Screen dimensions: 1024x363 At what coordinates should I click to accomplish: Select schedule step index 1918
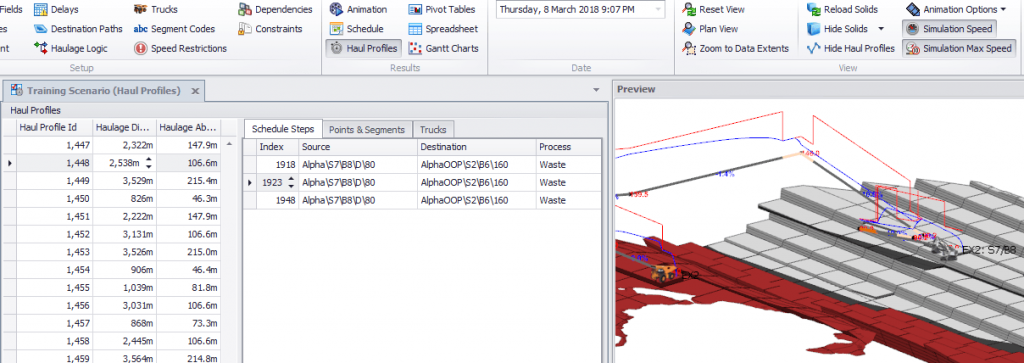coord(422,165)
